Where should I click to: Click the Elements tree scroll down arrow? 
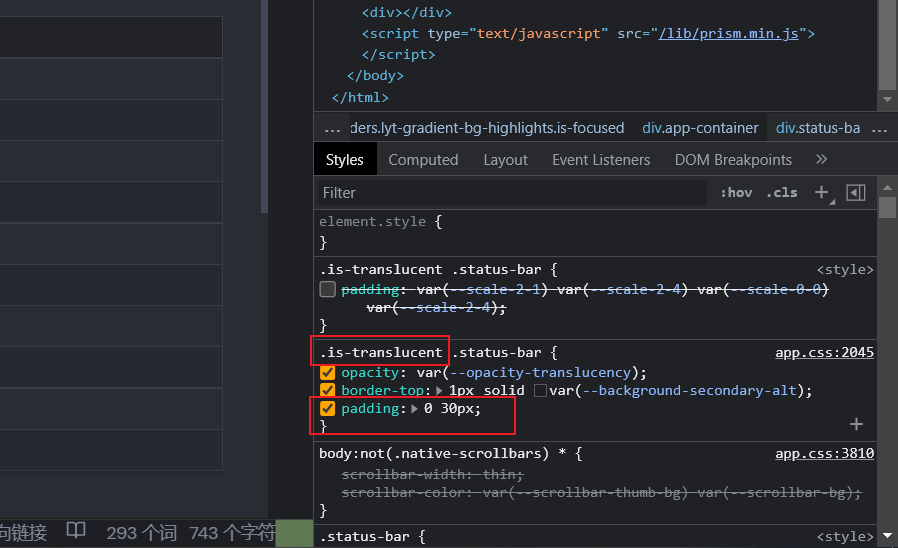[888, 100]
